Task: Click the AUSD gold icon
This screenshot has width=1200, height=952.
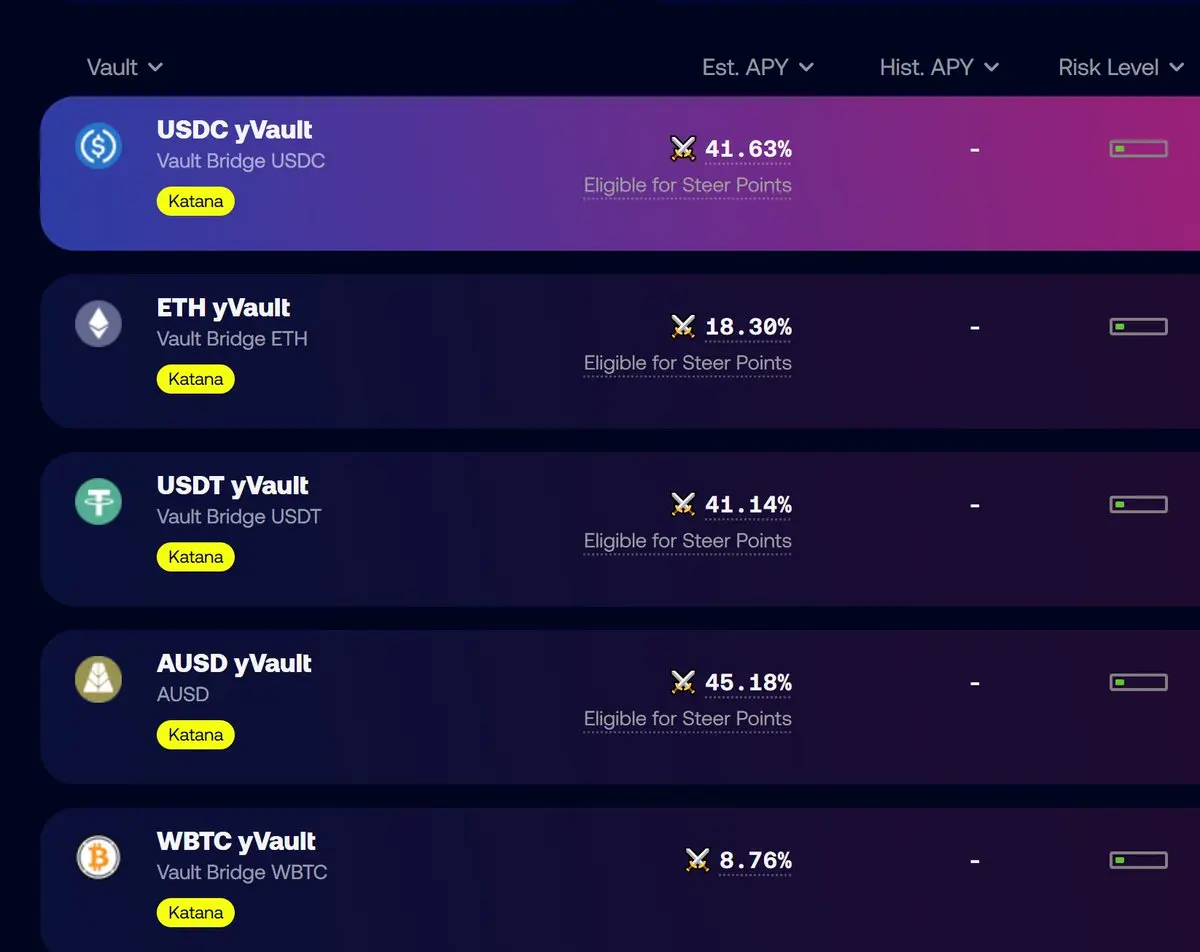Action: point(98,680)
